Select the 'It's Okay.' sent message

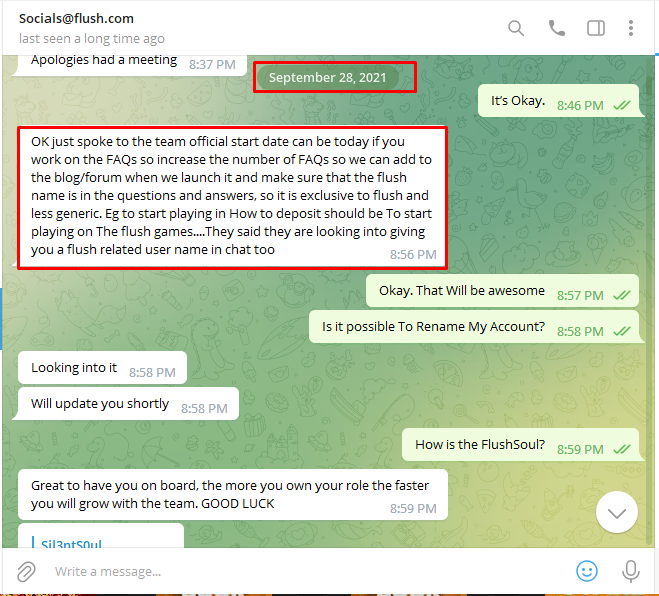click(559, 101)
